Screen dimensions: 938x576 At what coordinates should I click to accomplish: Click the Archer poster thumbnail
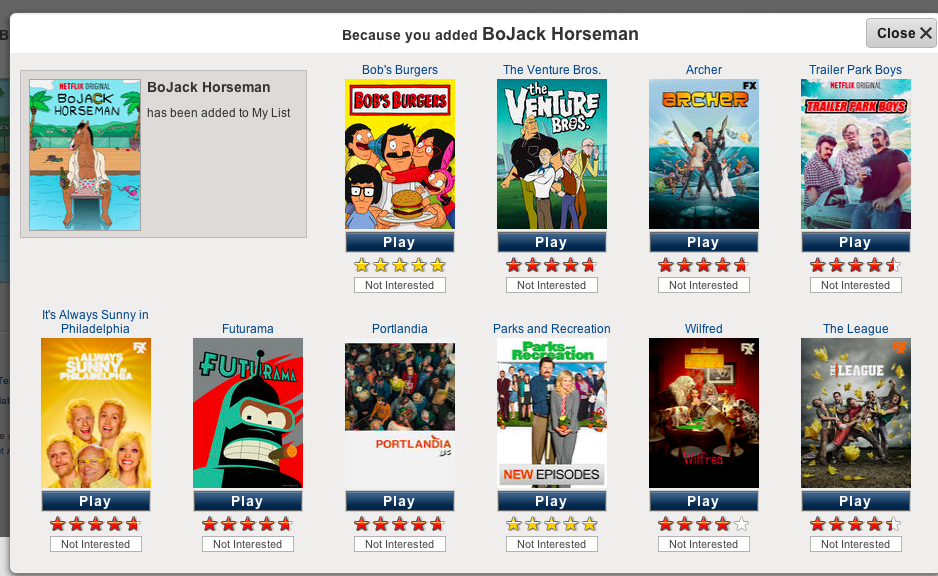click(x=704, y=154)
